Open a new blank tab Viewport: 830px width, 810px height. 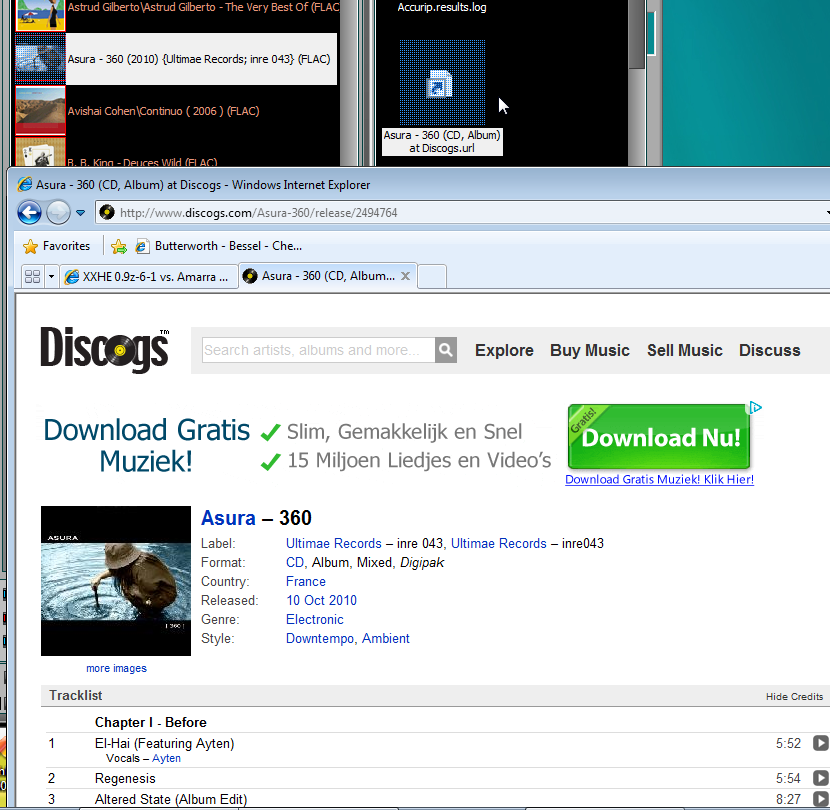[432, 276]
